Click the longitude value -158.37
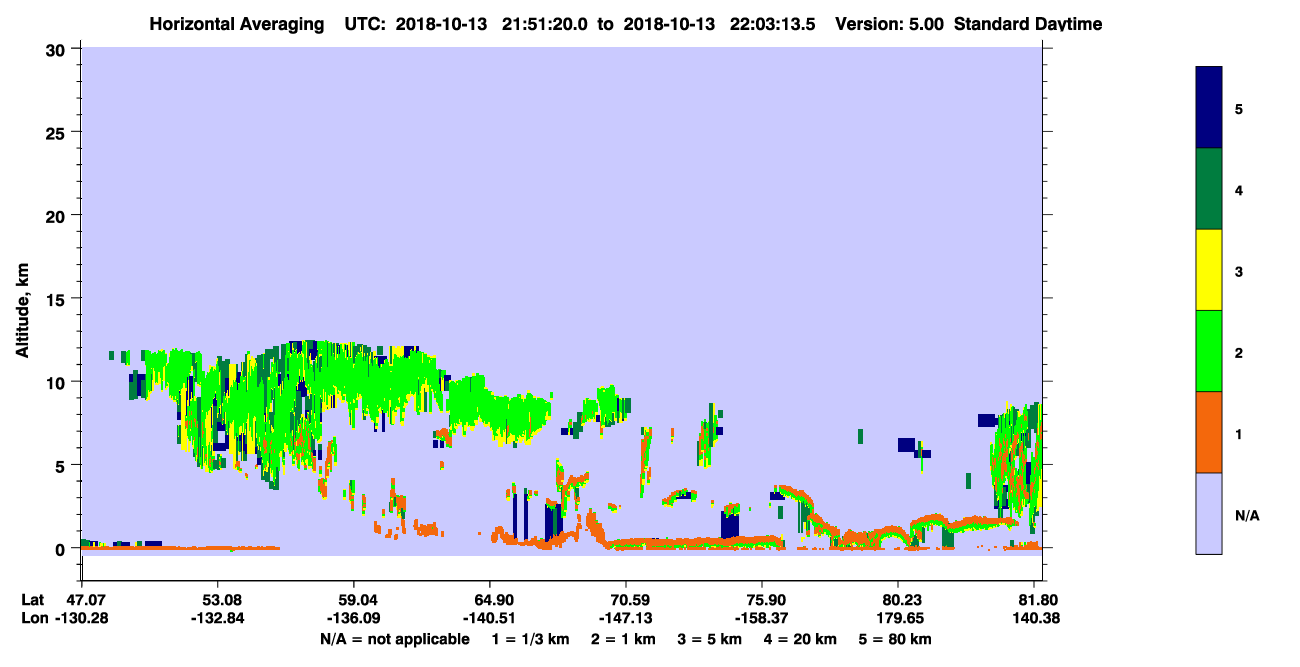 pos(763,618)
